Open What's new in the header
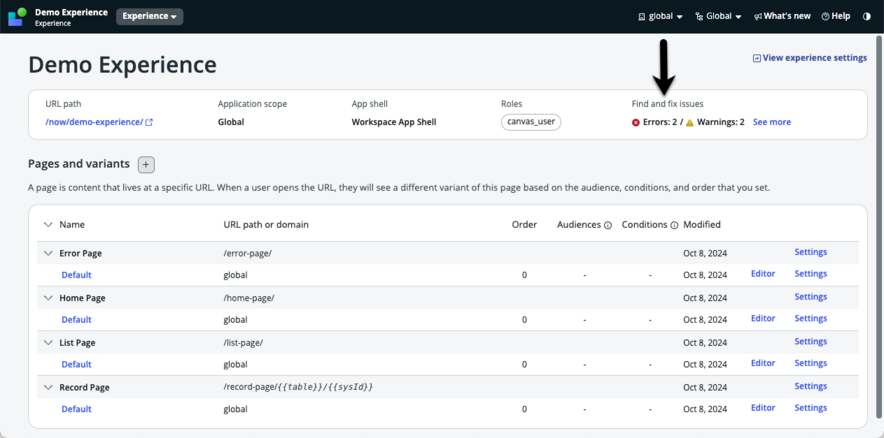The width and height of the screenshot is (884, 438). click(x=782, y=16)
